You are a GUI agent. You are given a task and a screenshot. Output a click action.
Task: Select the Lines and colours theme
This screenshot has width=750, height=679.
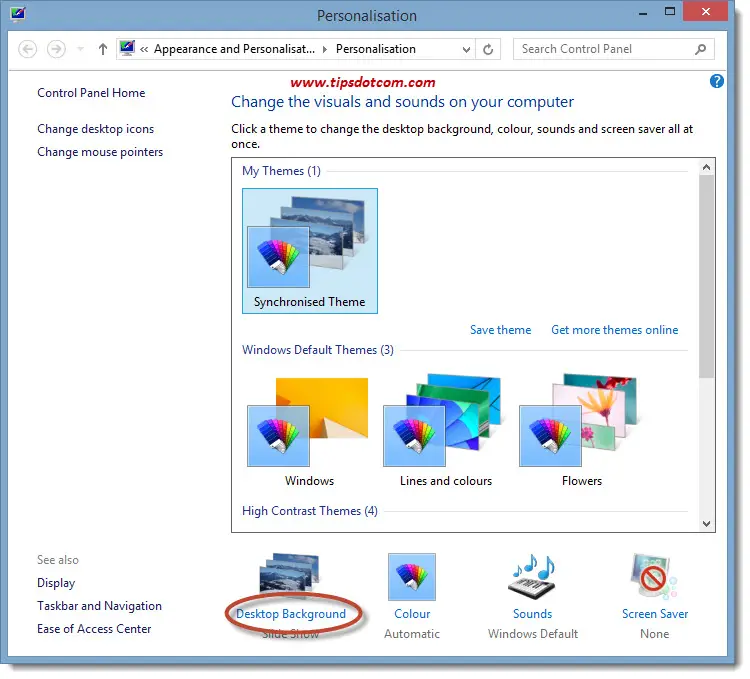445,432
